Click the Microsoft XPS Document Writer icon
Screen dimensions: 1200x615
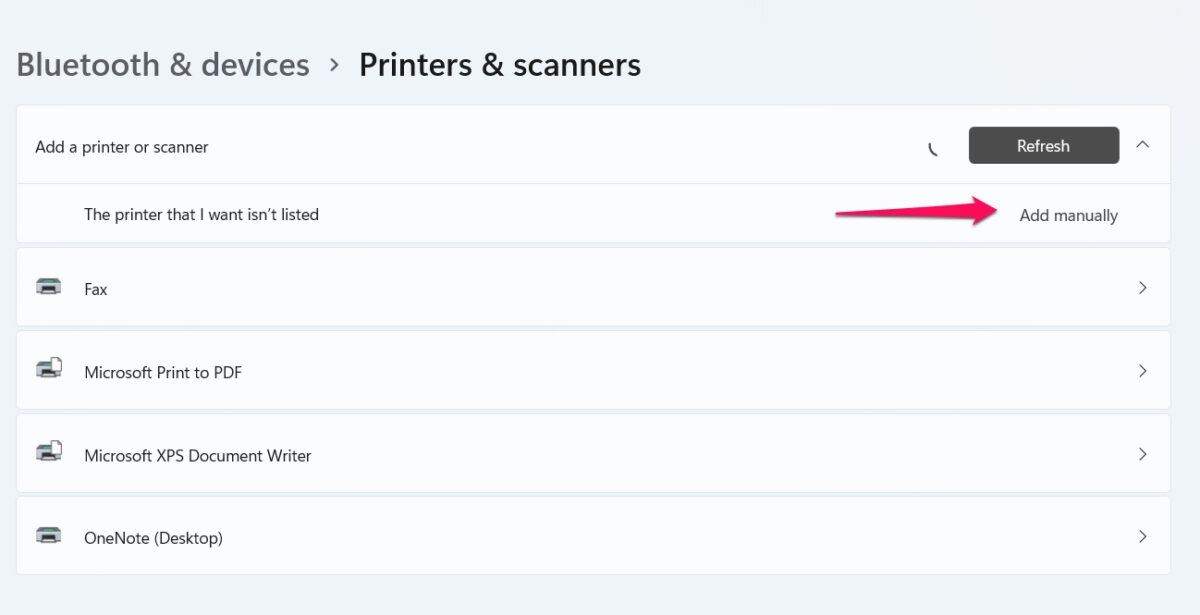pyautogui.click(x=49, y=452)
